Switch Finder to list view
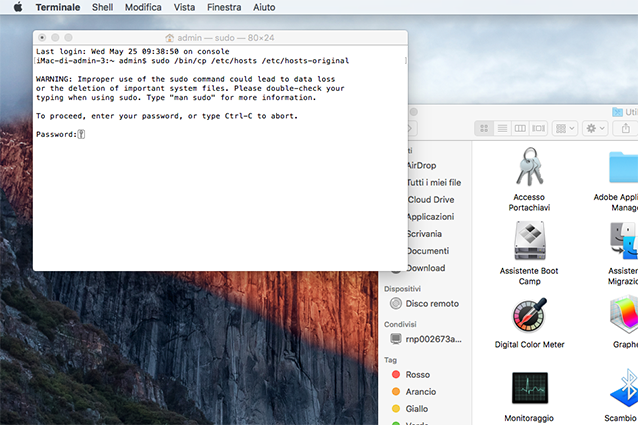This screenshot has height=425, width=638. [502, 129]
